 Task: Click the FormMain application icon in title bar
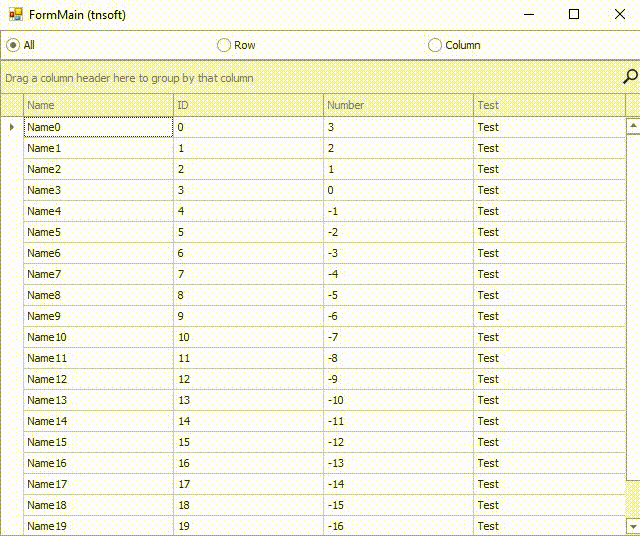click(x=16, y=15)
